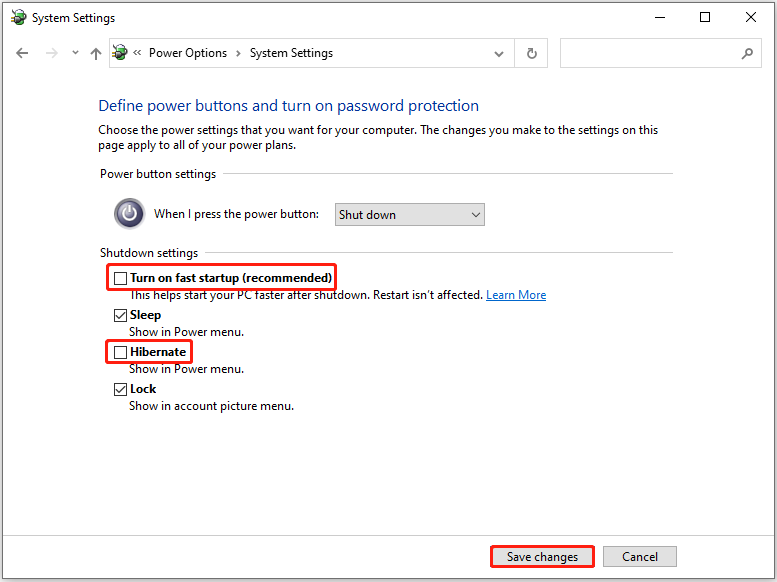Click the search magnifier icon
Image resolution: width=777 pixels, height=582 pixels.
point(747,53)
